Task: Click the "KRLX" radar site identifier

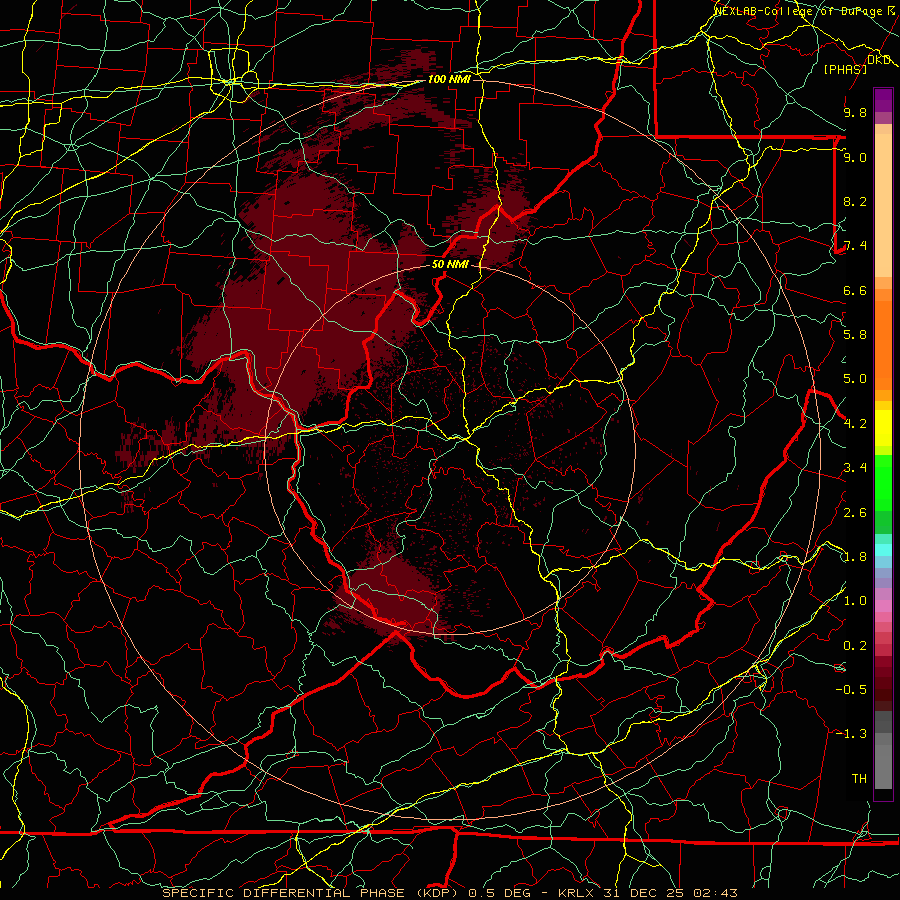Action: (x=576, y=893)
